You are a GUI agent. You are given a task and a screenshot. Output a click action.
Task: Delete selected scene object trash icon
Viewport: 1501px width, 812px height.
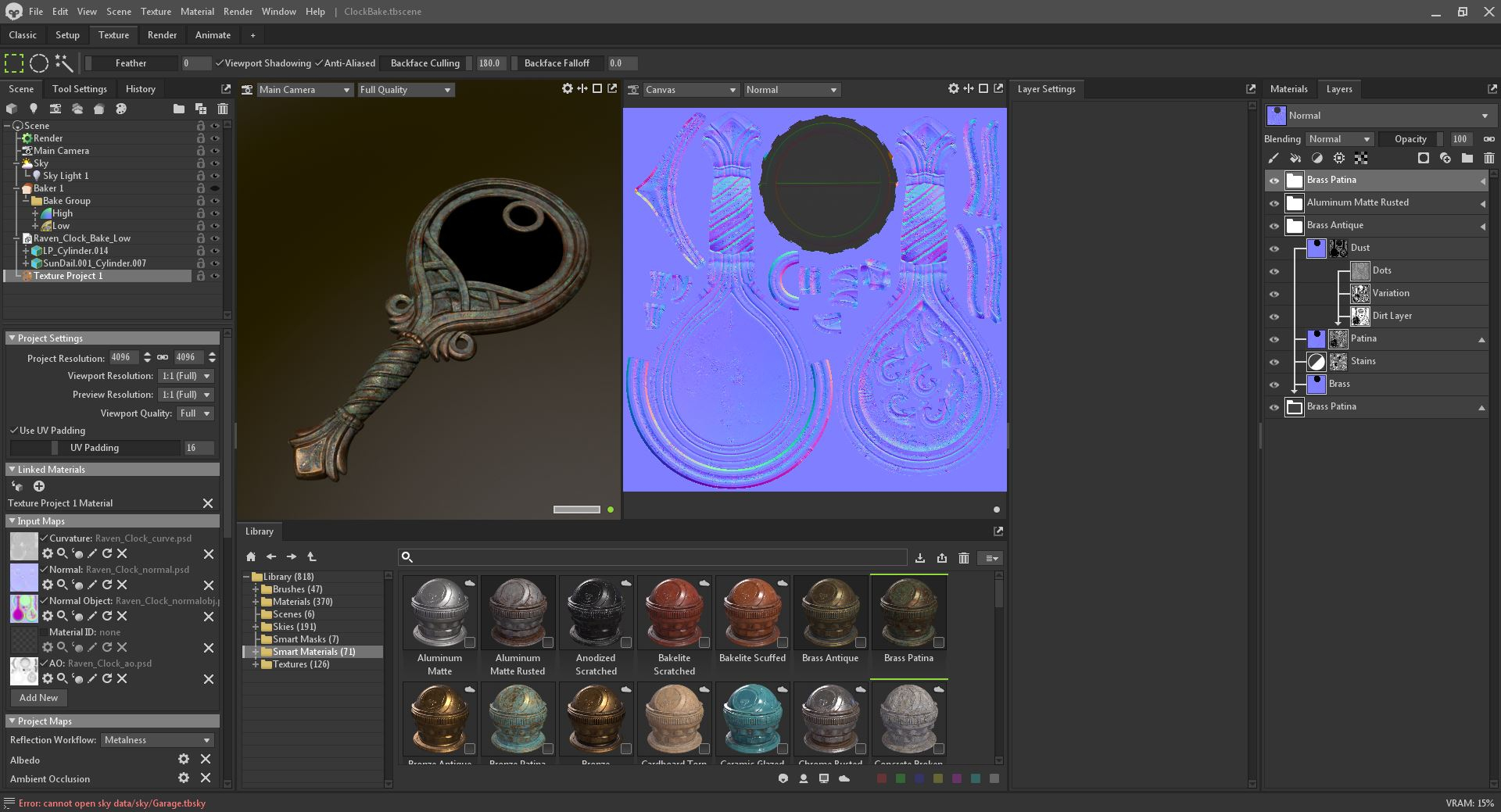point(223,109)
